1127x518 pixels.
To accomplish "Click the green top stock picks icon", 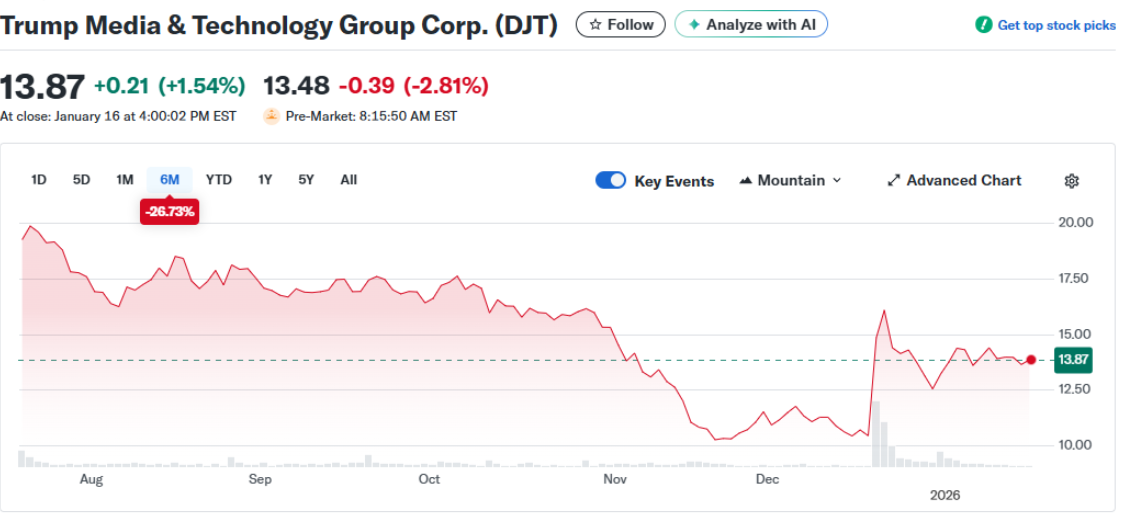I will (x=984, y=25).
